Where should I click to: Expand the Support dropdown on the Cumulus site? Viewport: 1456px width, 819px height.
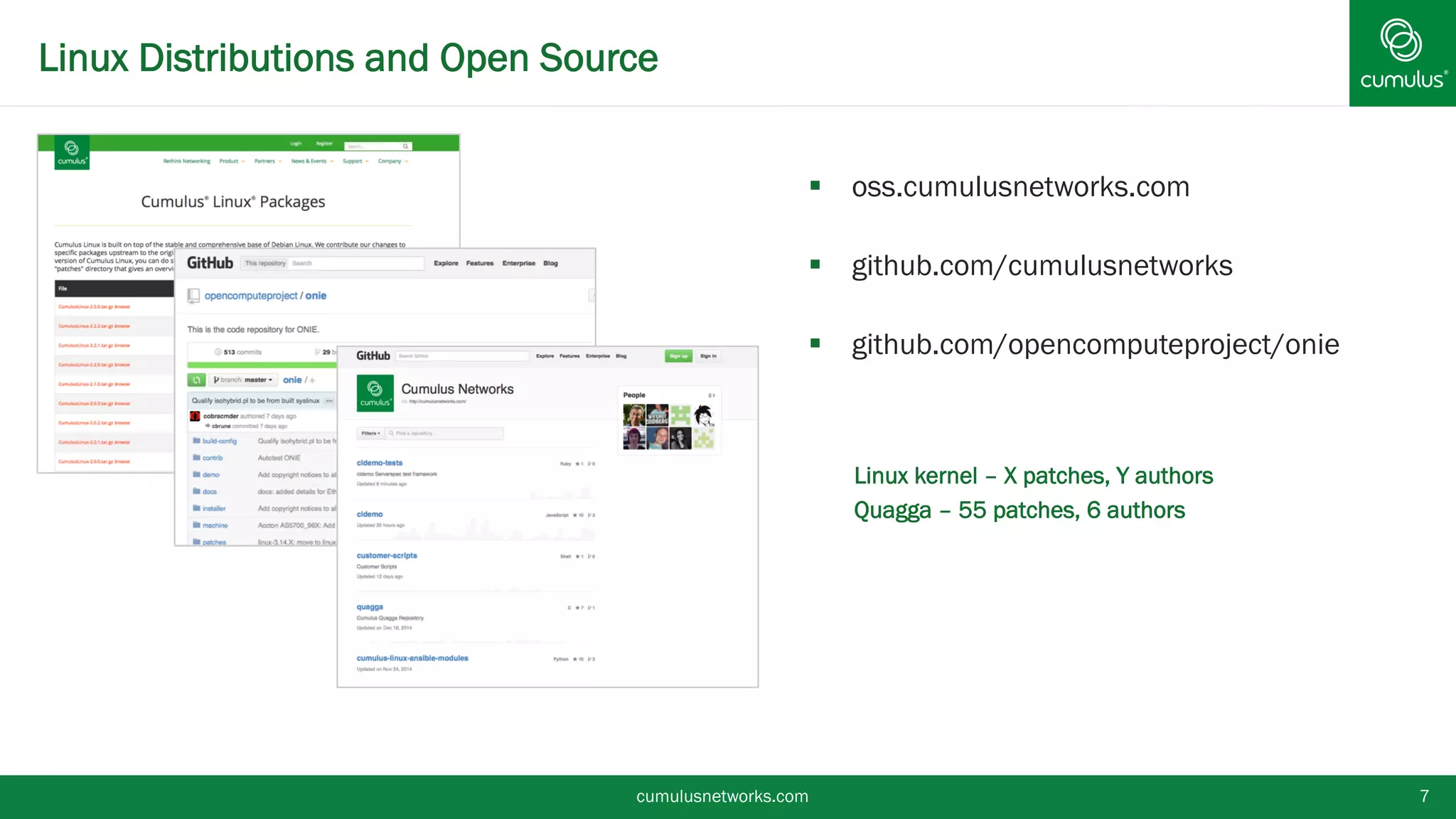[355, 161]
